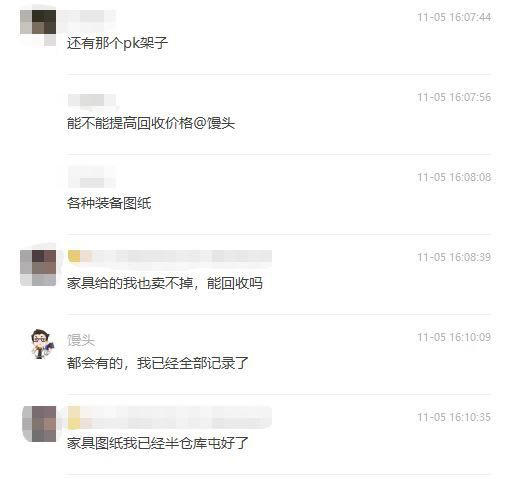Click the timestamp 11-05 16:08:39
510x479 pixels.
tap(454, 257)
